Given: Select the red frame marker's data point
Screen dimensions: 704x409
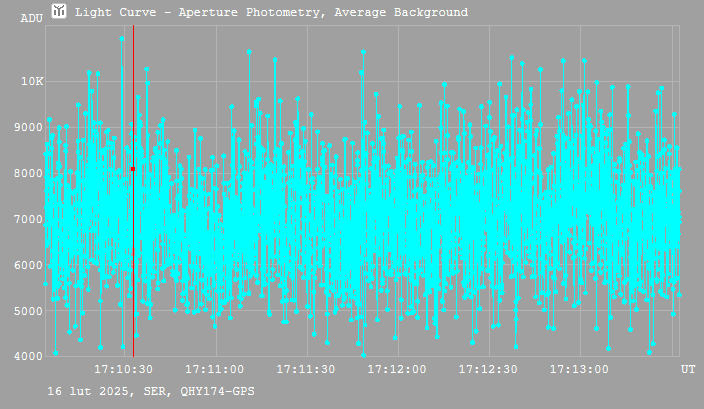Looking at the screenshot, I should [133, 169].
